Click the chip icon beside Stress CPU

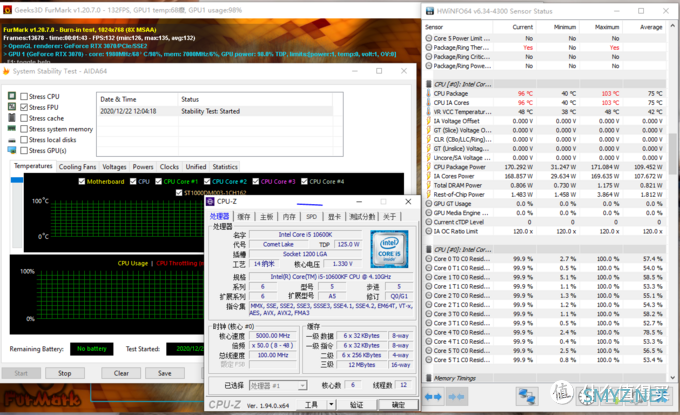12,96
